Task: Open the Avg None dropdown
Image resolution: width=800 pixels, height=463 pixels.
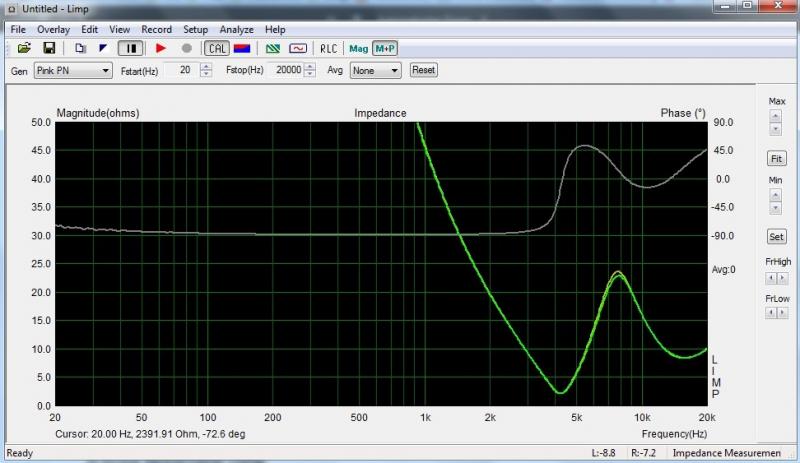Action: [375, 71]
